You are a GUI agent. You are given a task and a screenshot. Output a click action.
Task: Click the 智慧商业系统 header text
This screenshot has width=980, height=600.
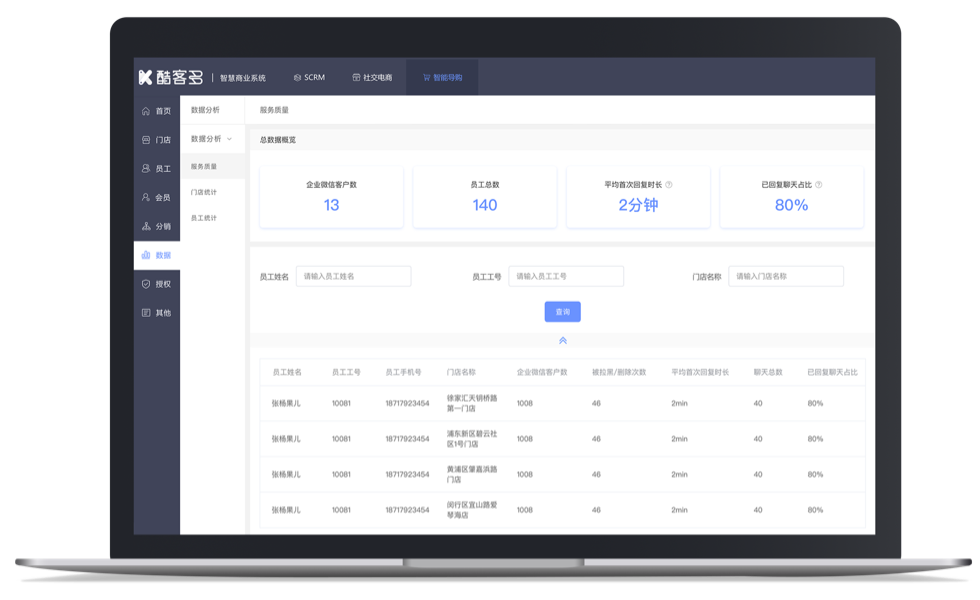[x=242, y=78]
